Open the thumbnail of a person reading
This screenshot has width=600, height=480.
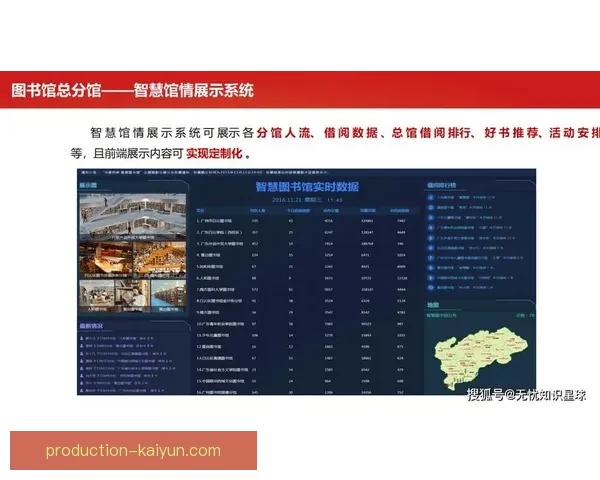click(x=132, y=296)
